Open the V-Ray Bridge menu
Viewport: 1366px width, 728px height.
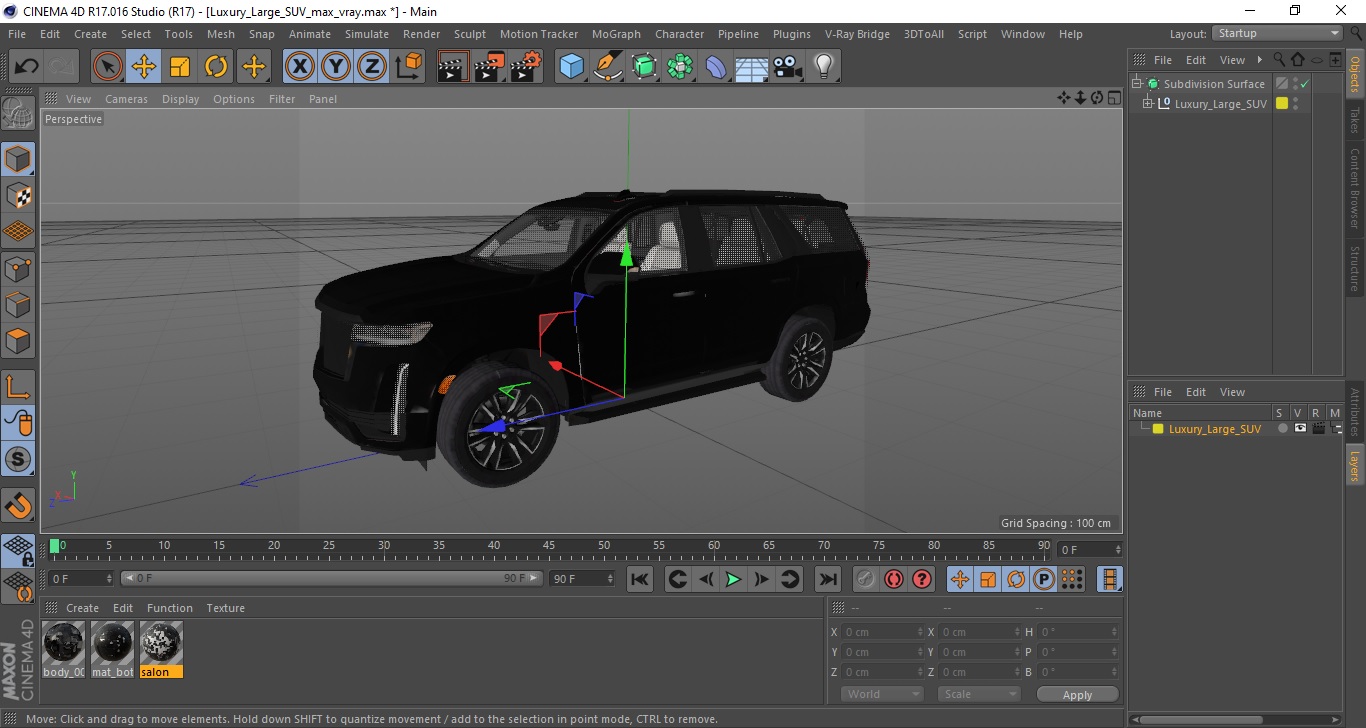[857, 34]
